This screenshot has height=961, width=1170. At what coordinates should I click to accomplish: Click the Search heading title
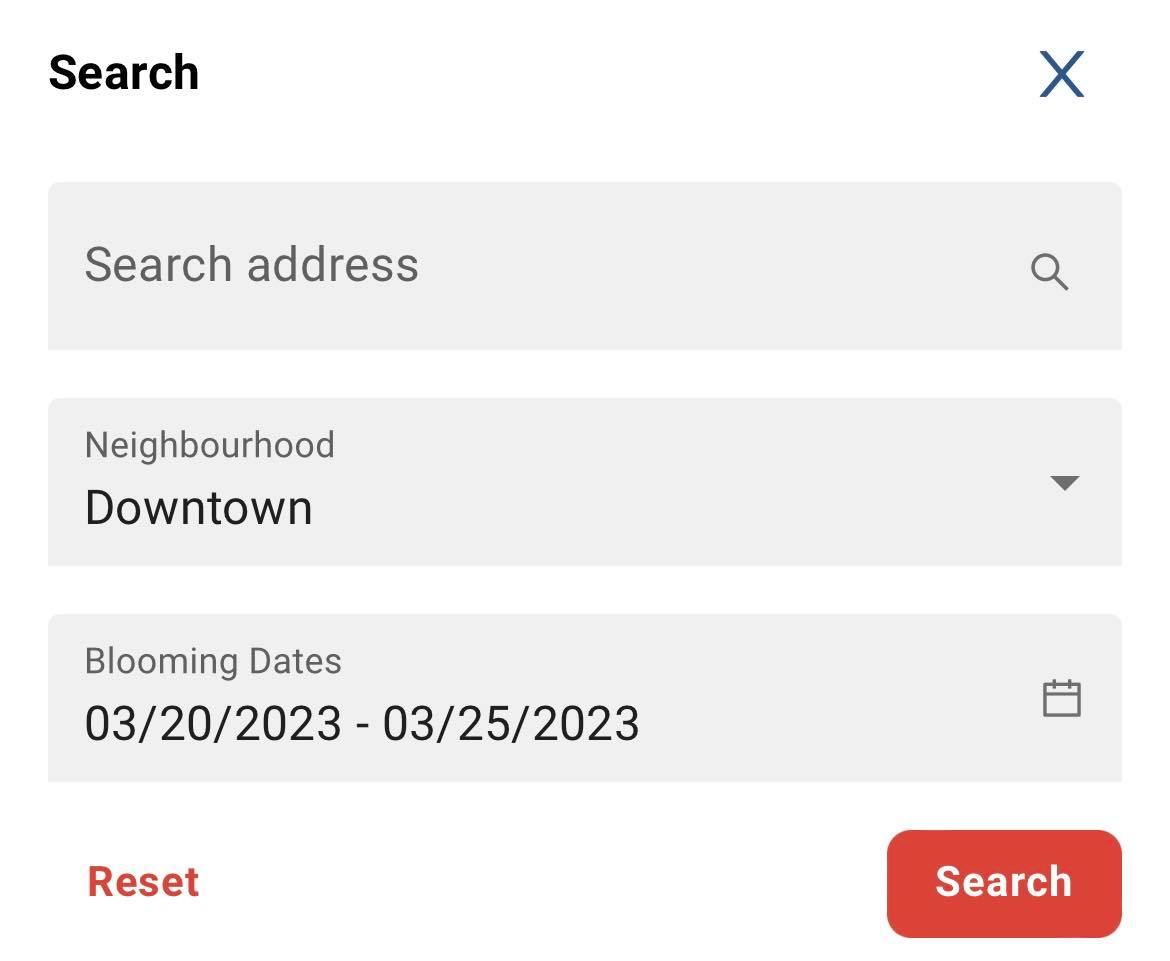pos(124,72)
